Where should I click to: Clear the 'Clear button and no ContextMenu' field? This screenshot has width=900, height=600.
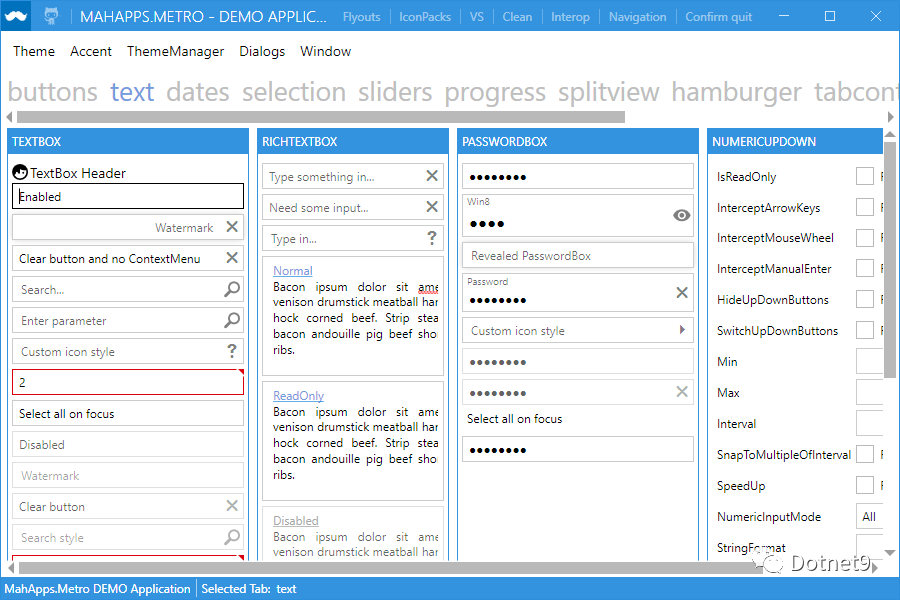click(232, 258)
